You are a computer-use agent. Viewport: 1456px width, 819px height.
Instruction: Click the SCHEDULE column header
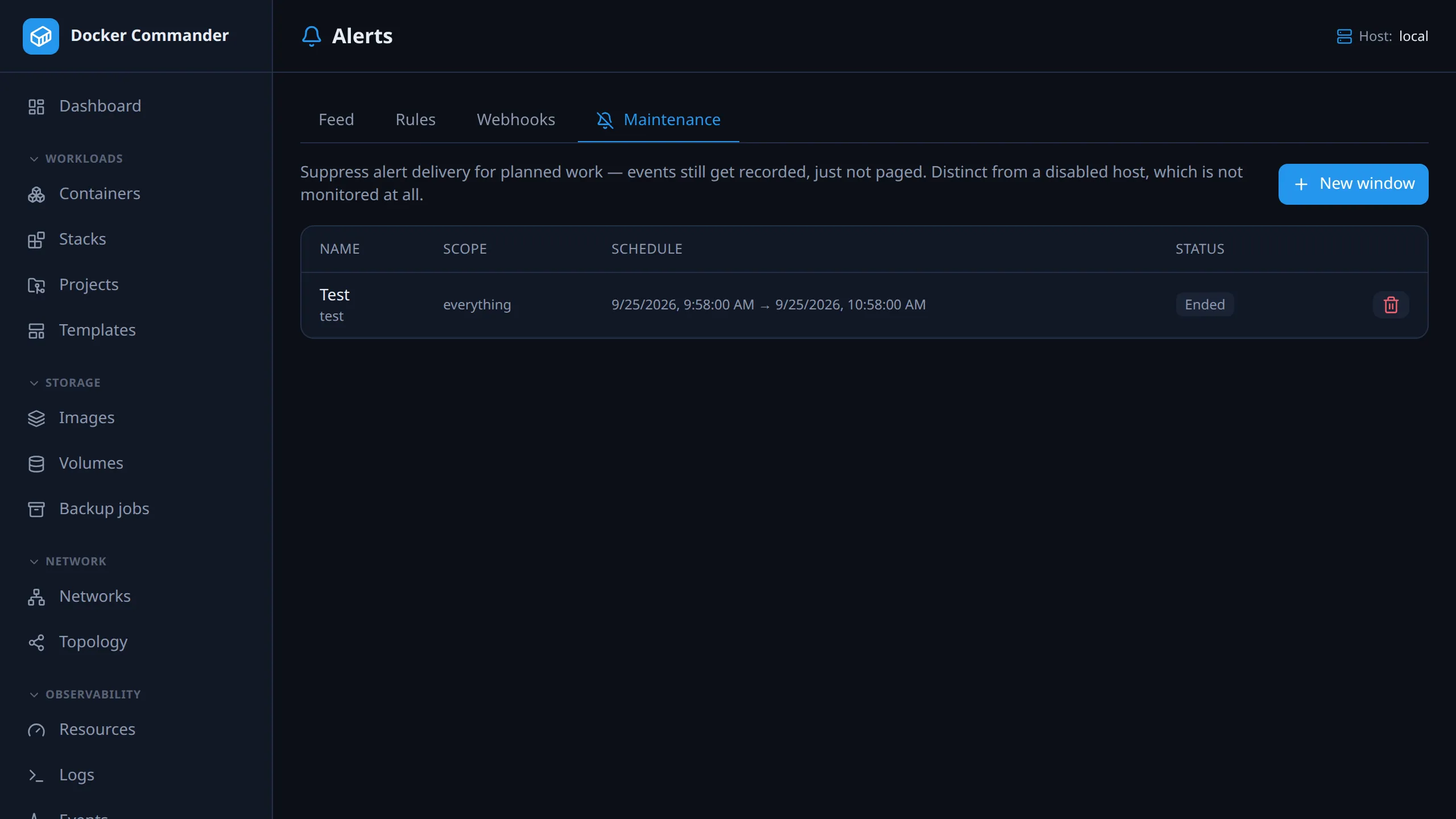(647, 249)
